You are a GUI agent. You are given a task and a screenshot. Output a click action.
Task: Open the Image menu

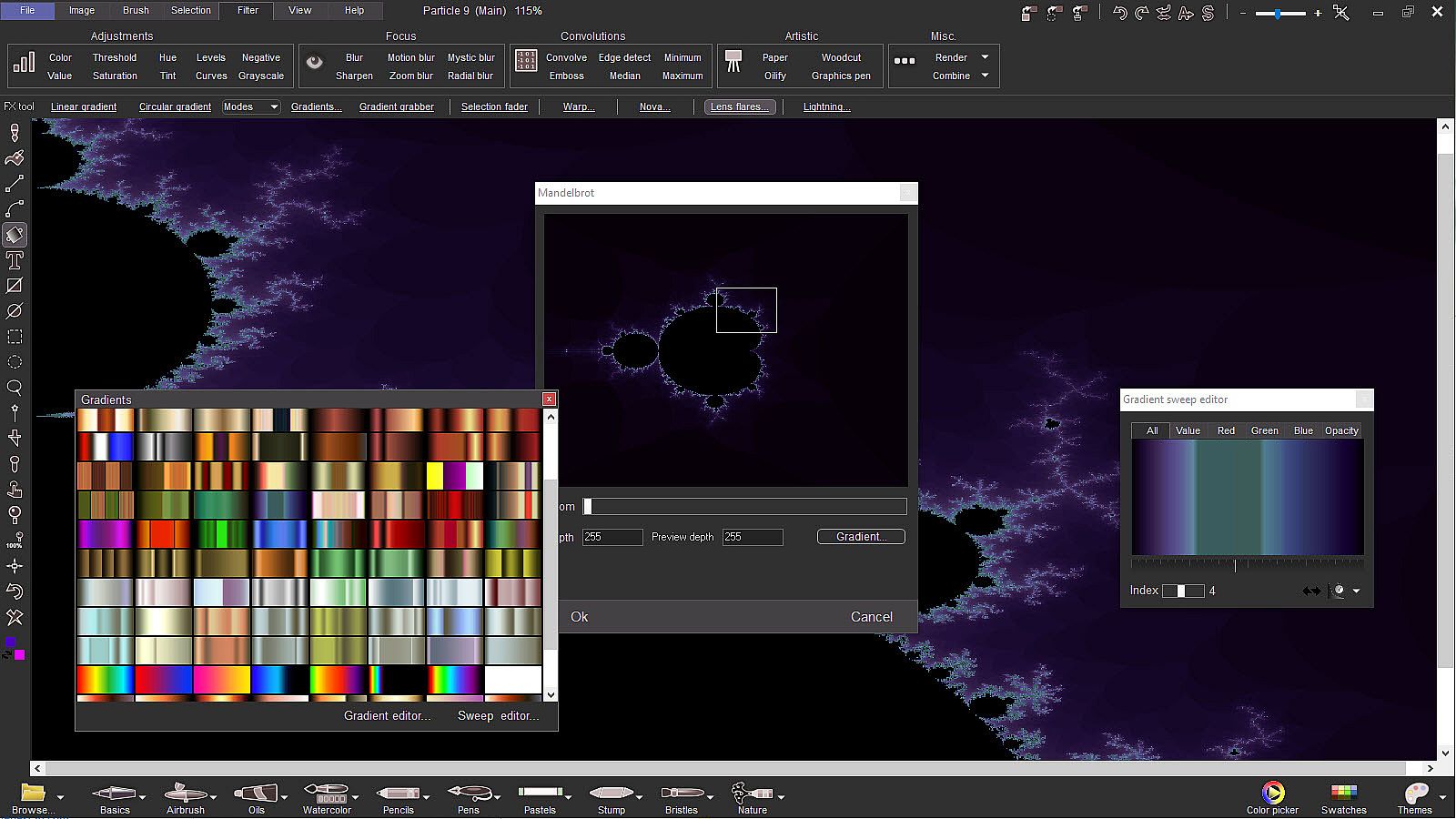coord(82,10)
